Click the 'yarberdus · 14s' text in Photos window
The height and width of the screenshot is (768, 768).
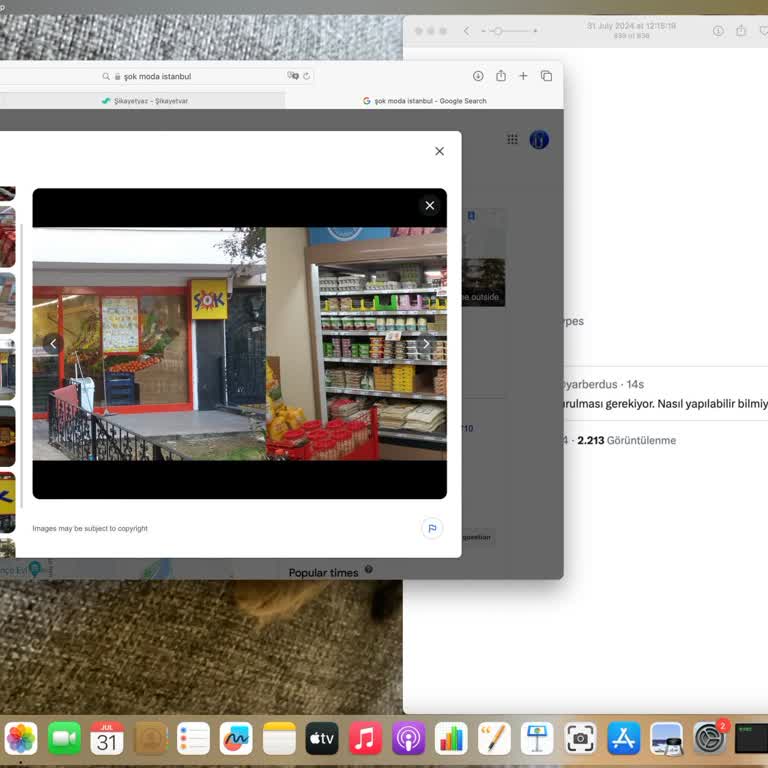pos(603,384)
